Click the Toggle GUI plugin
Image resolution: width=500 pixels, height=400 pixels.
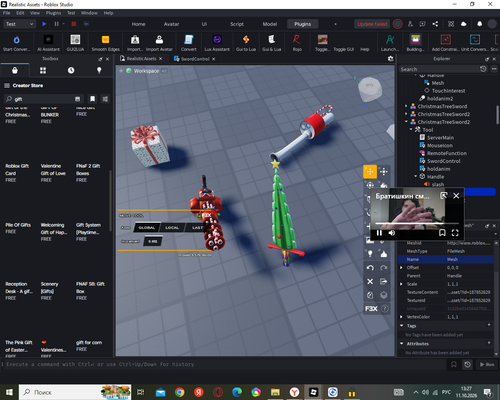coord(344,49)
